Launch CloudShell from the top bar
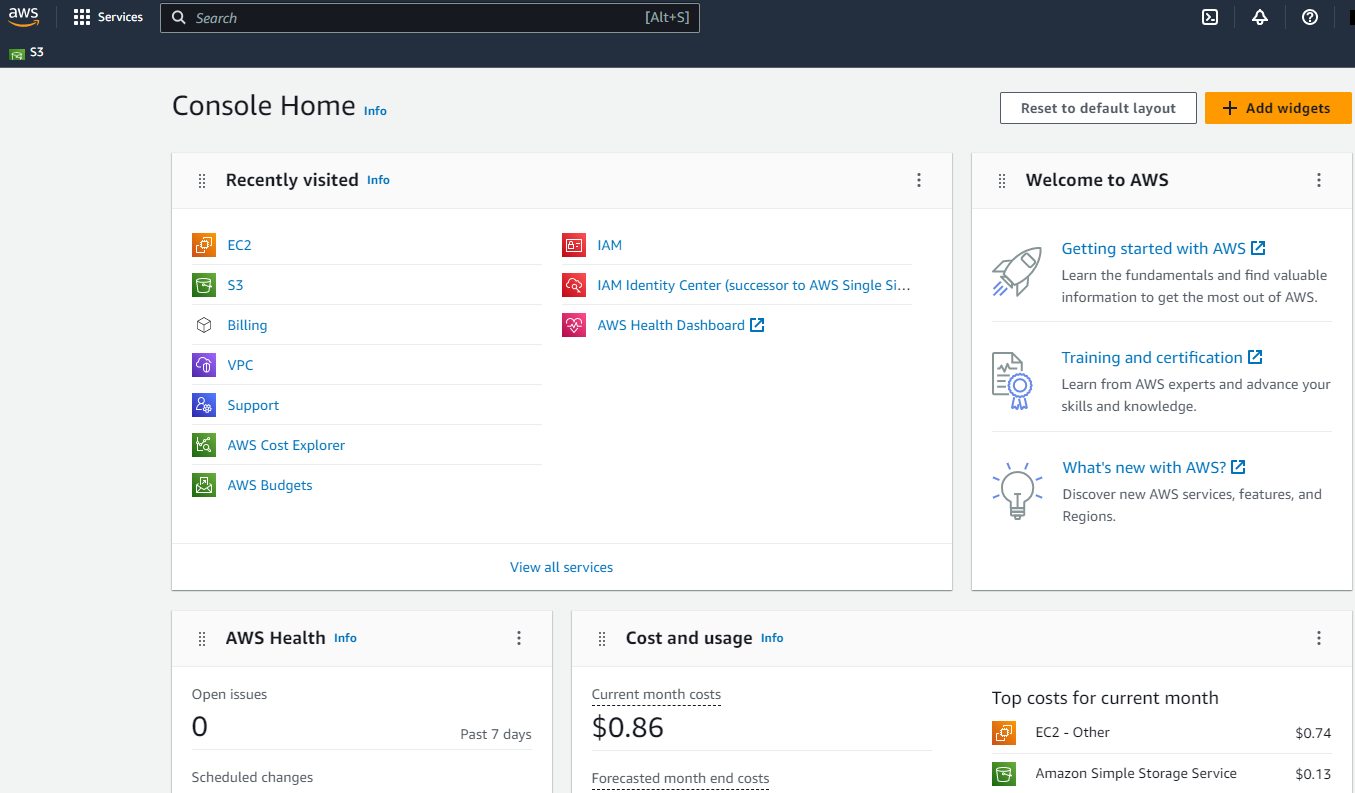 pyautogui.click(x=1210, y=17)
